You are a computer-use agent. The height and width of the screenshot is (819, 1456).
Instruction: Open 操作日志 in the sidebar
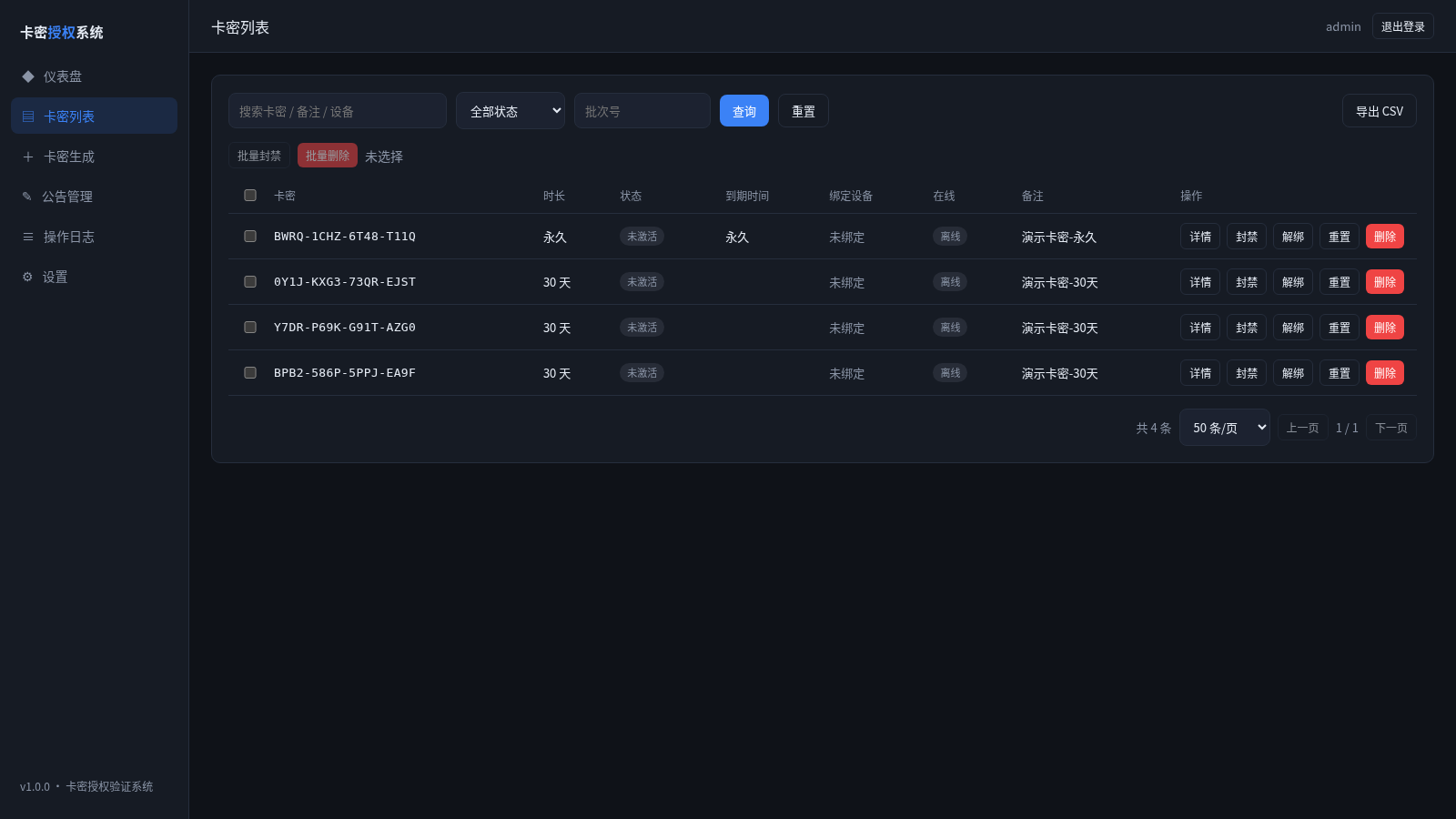pos(95,237)
